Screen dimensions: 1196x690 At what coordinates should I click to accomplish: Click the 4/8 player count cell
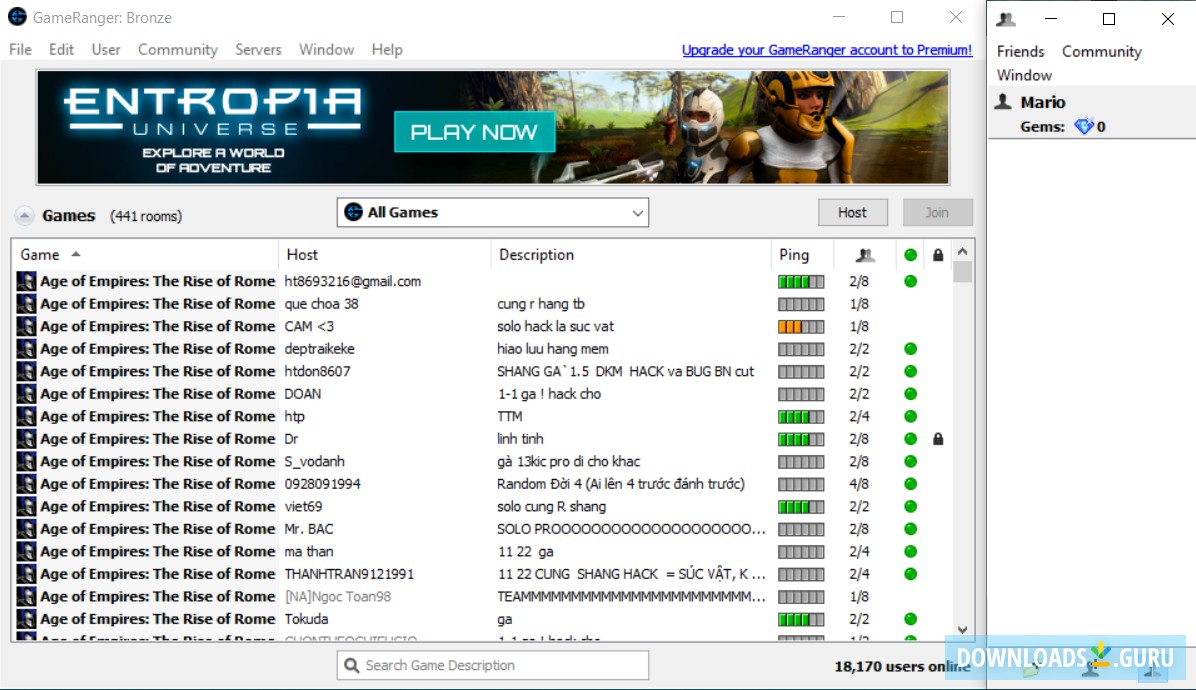859,484
